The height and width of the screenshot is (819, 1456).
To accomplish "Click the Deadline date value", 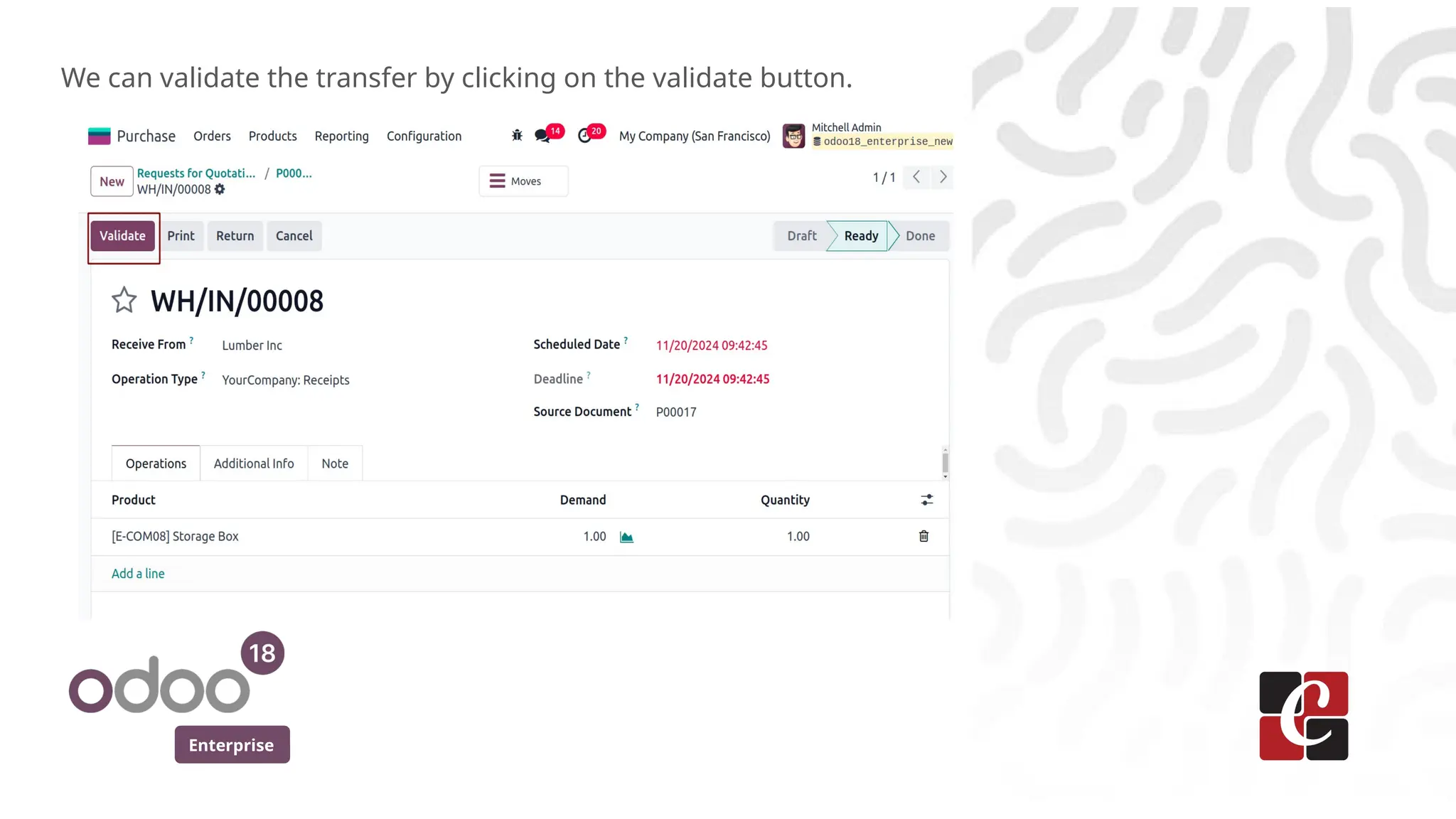I will [x=712, y=379].
